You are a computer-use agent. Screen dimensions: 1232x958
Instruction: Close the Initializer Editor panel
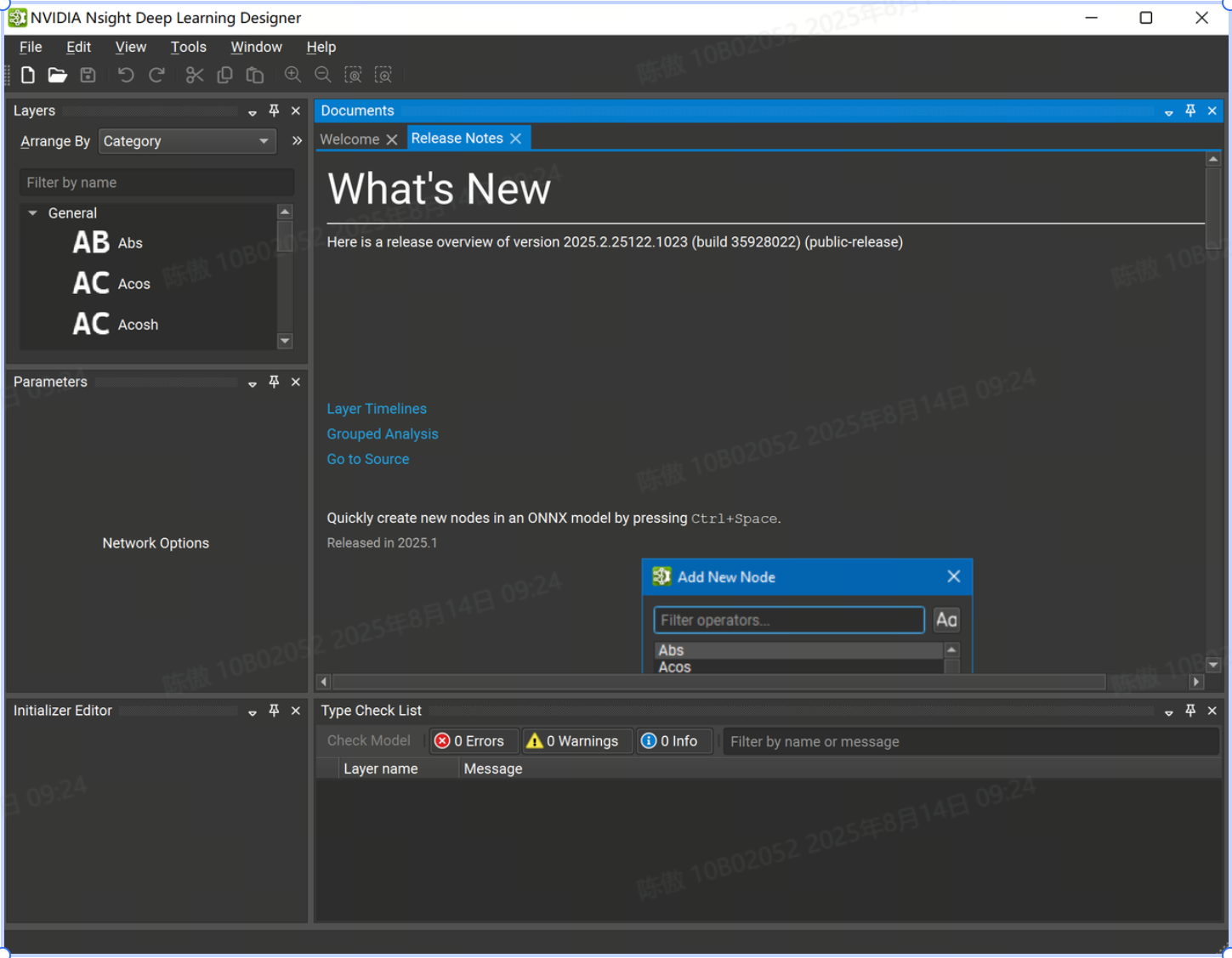point(296,711)
